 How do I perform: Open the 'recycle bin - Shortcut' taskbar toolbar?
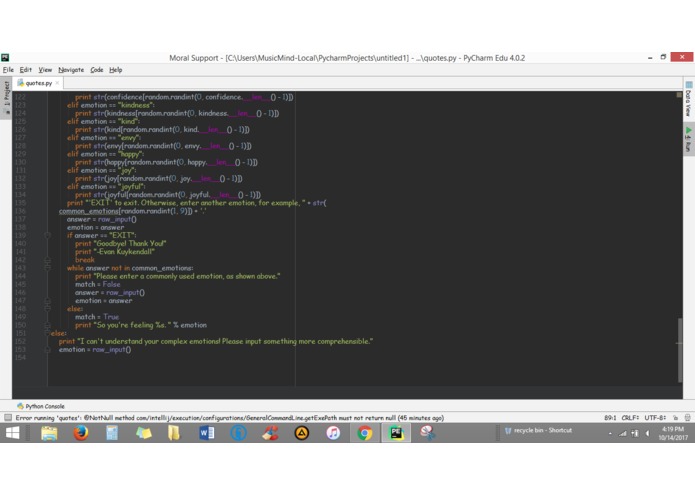click(538, 430)
